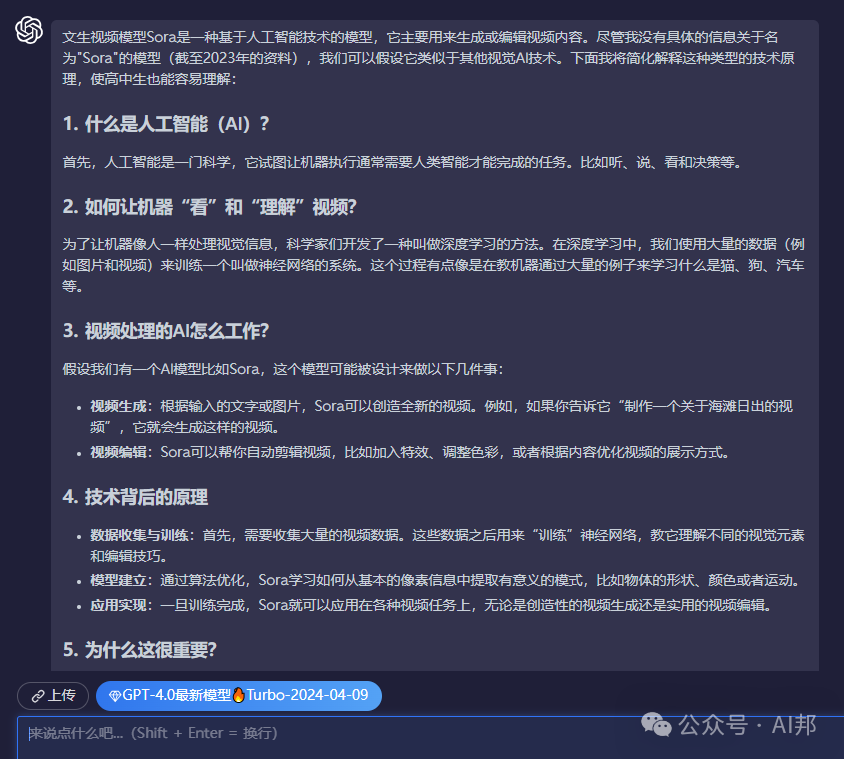This screenshot has height=759, width=844.
Task: Click the fire emoji before Turbo-2024-04-09
Action: pyautogui.click(x=238, y=695)
